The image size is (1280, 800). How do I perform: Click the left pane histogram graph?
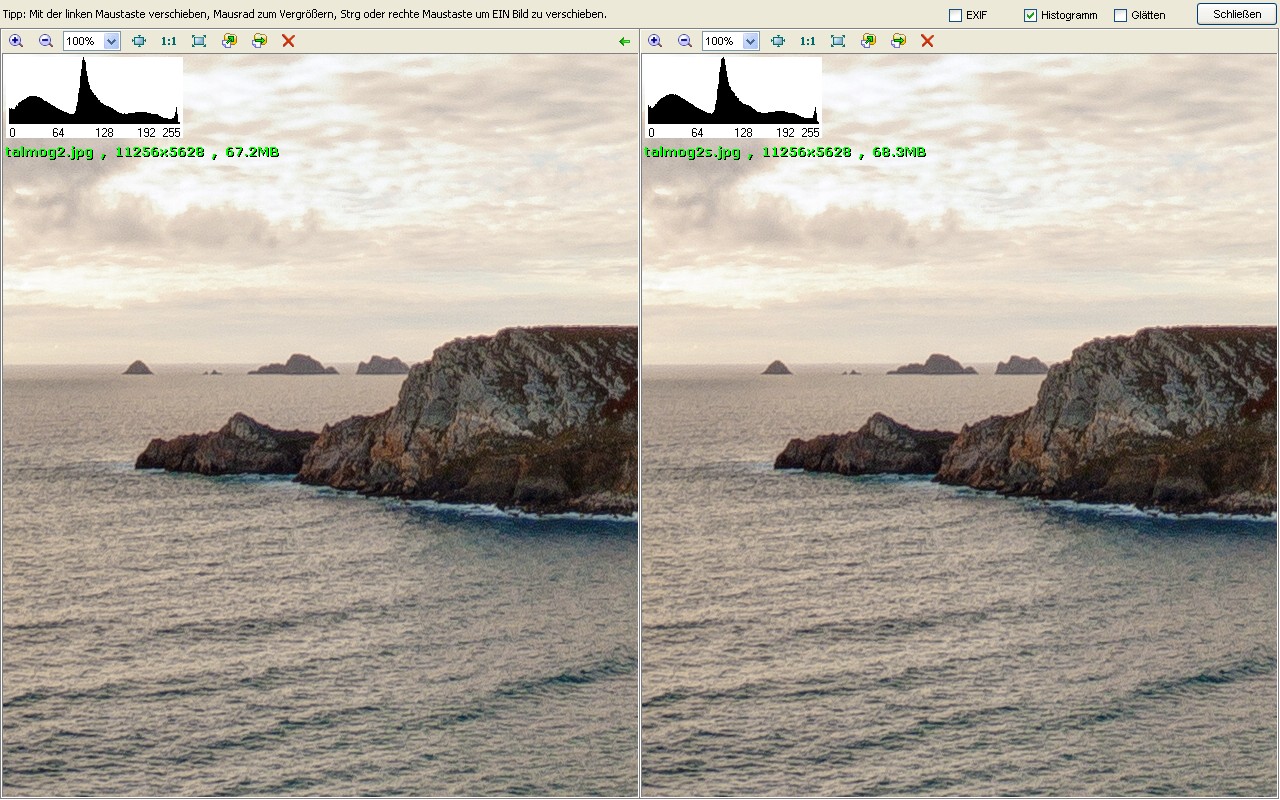point(94,92)
